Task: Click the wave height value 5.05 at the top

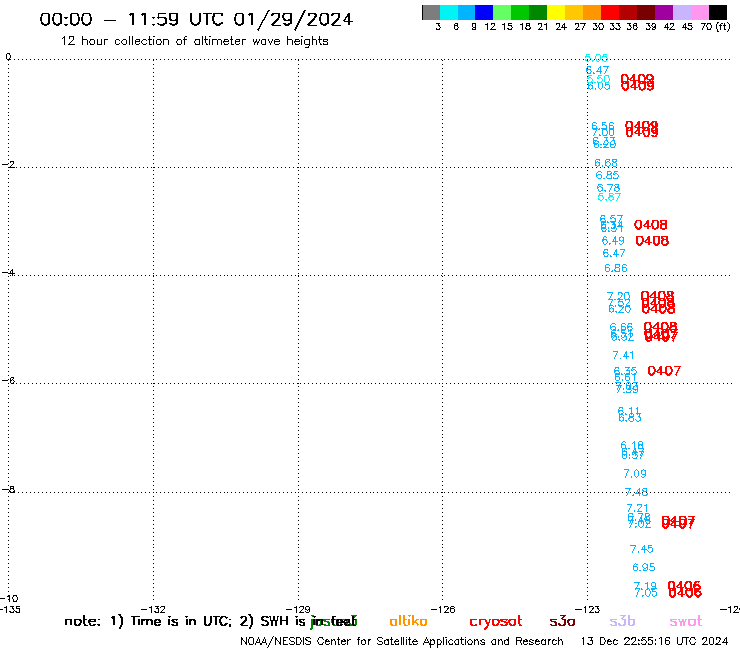Action: [x=596, y=58]
